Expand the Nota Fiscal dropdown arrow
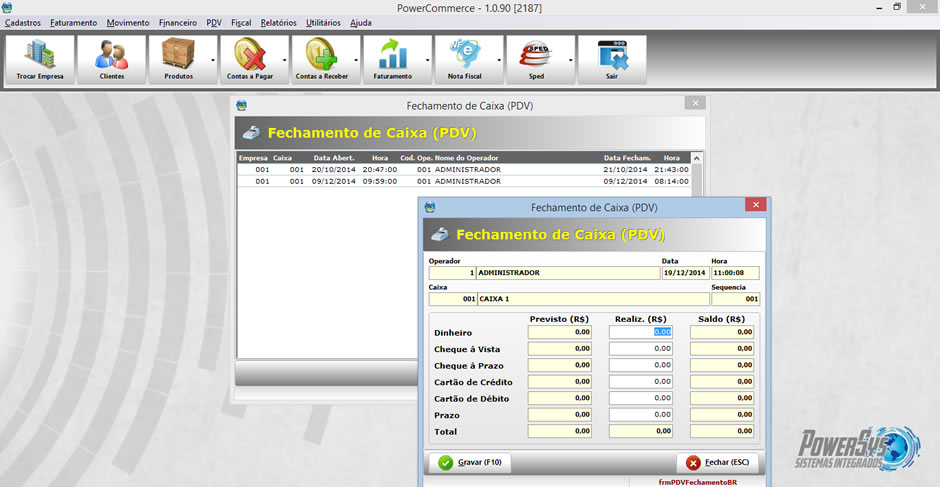Screen dimensions: 940x487 [499, 60]
